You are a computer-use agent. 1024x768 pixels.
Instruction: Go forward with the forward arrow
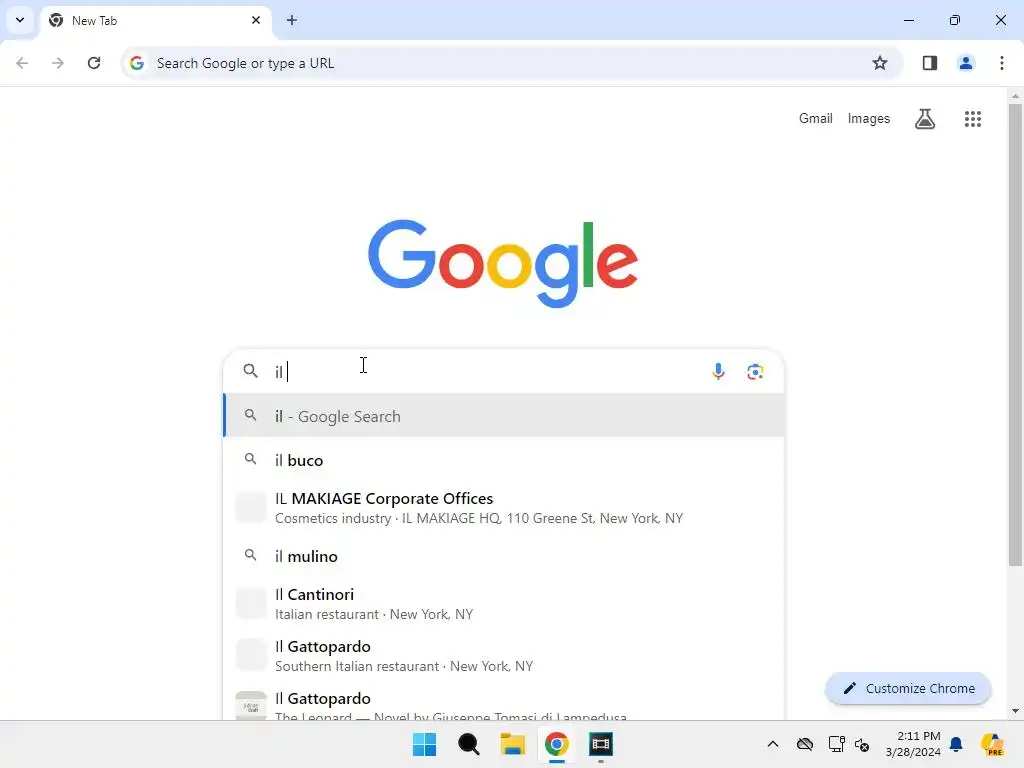(x=57, y=63)
